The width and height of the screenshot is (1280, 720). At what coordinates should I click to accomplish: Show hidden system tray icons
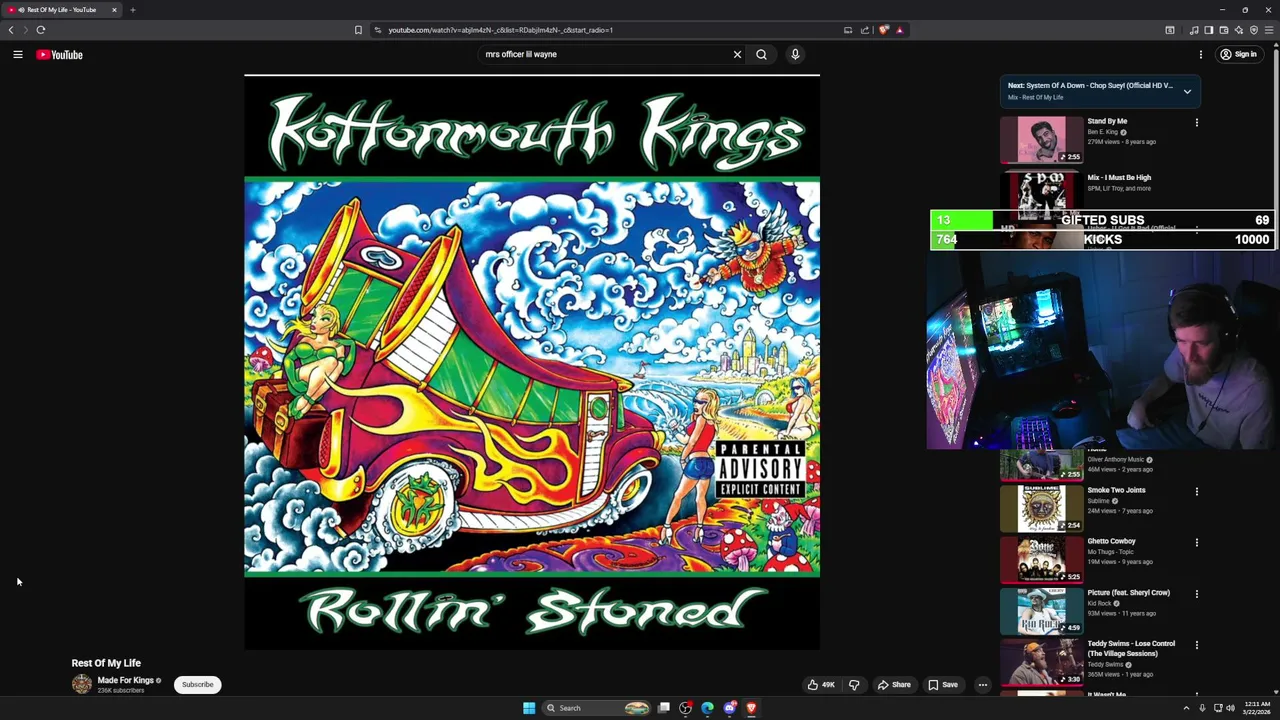click(1186, 708)
